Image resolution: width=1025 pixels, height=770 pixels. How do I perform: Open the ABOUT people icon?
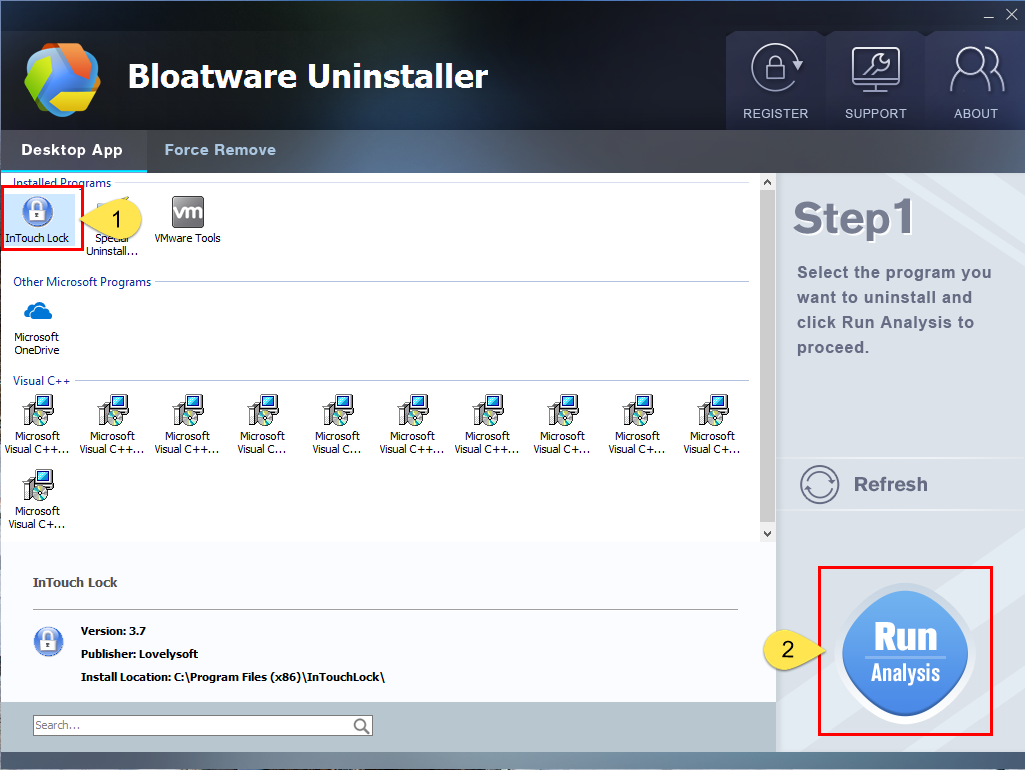tap(976, 69)
